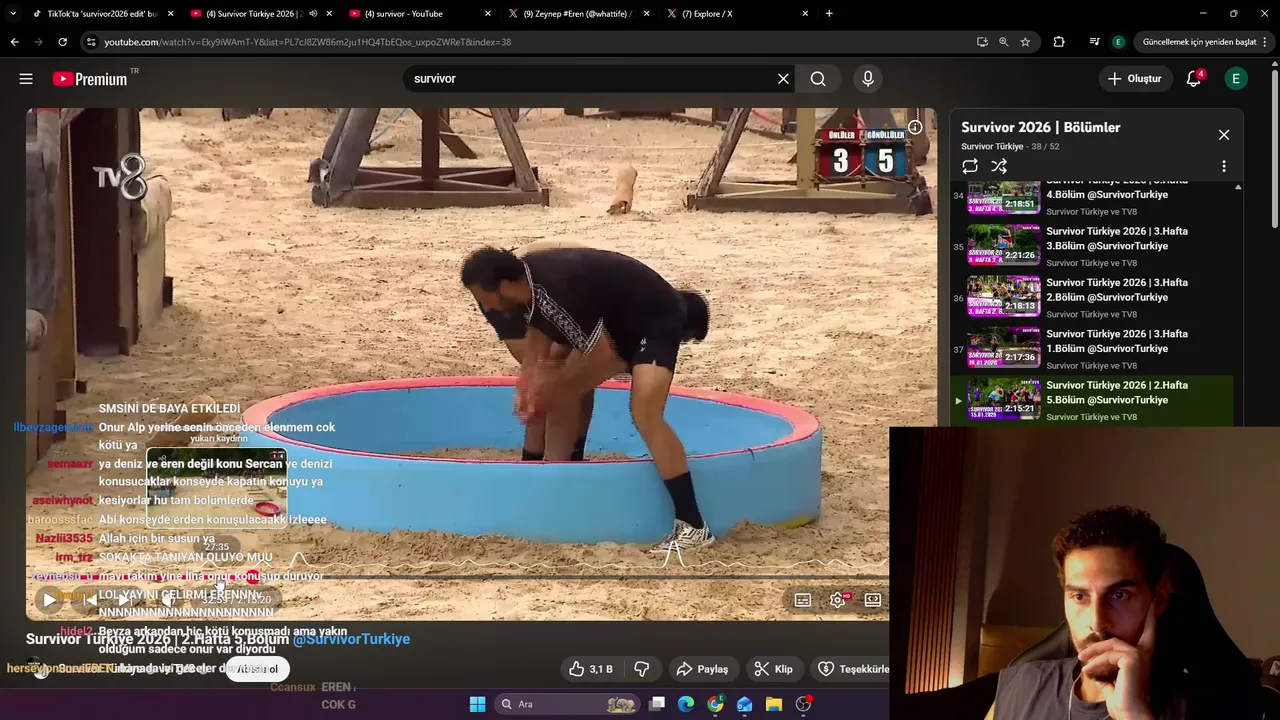Click Güncellemek için yeniden başlat button
This screenshot has height=720, width=1280.
(1198, 42)
